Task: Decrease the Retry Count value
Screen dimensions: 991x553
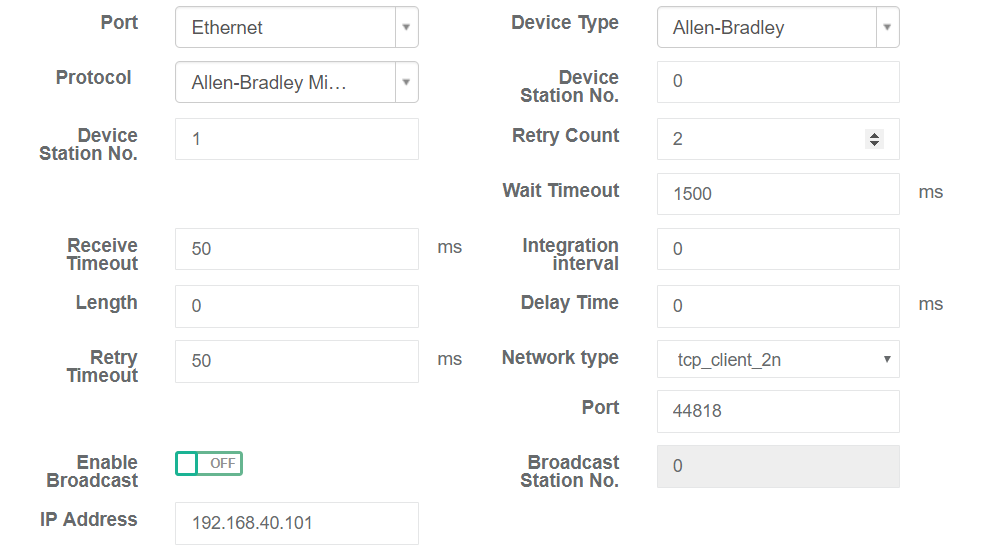Action: point(874,144)
